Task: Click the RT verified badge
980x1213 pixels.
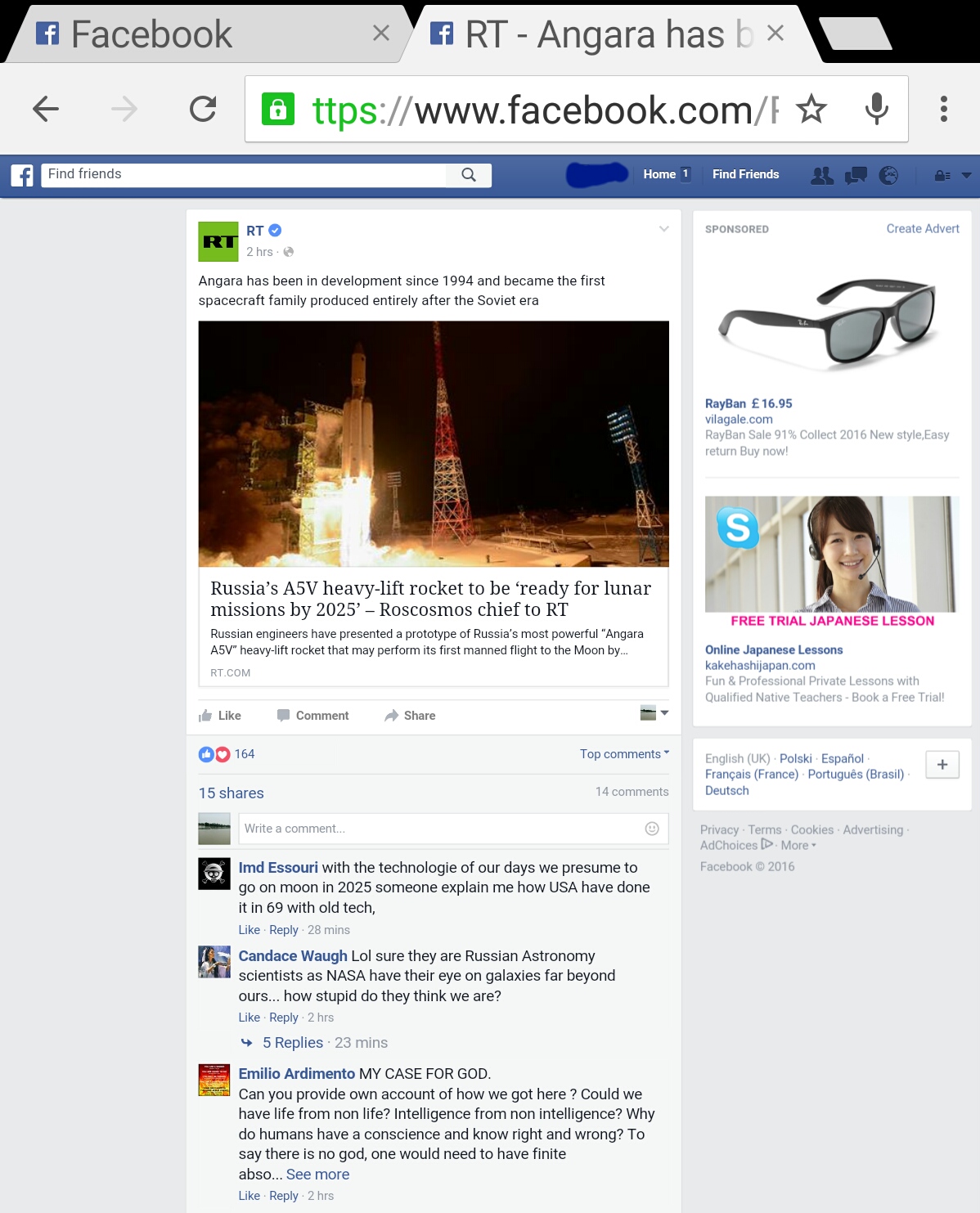Action: click(x=276, y=231)
